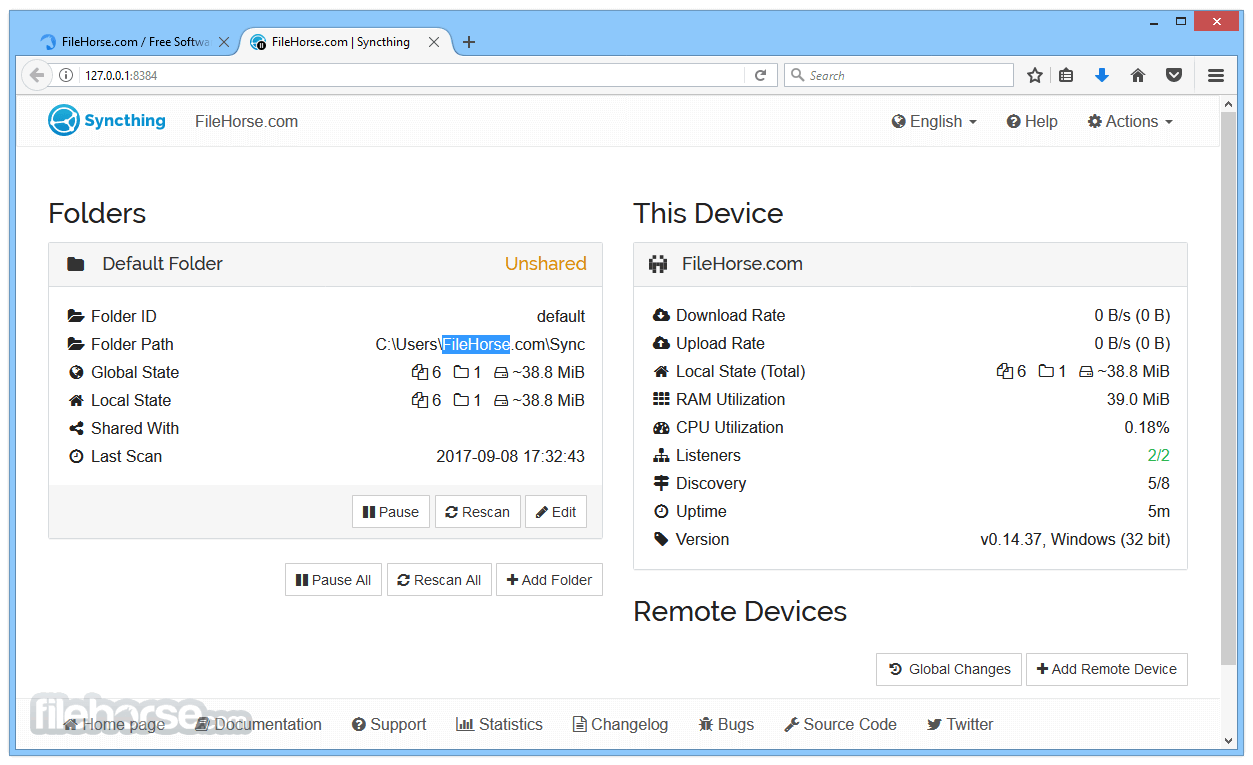Click the Syncthing logo icon
This screenshot has height=765, width=1253.
point(63,120)
